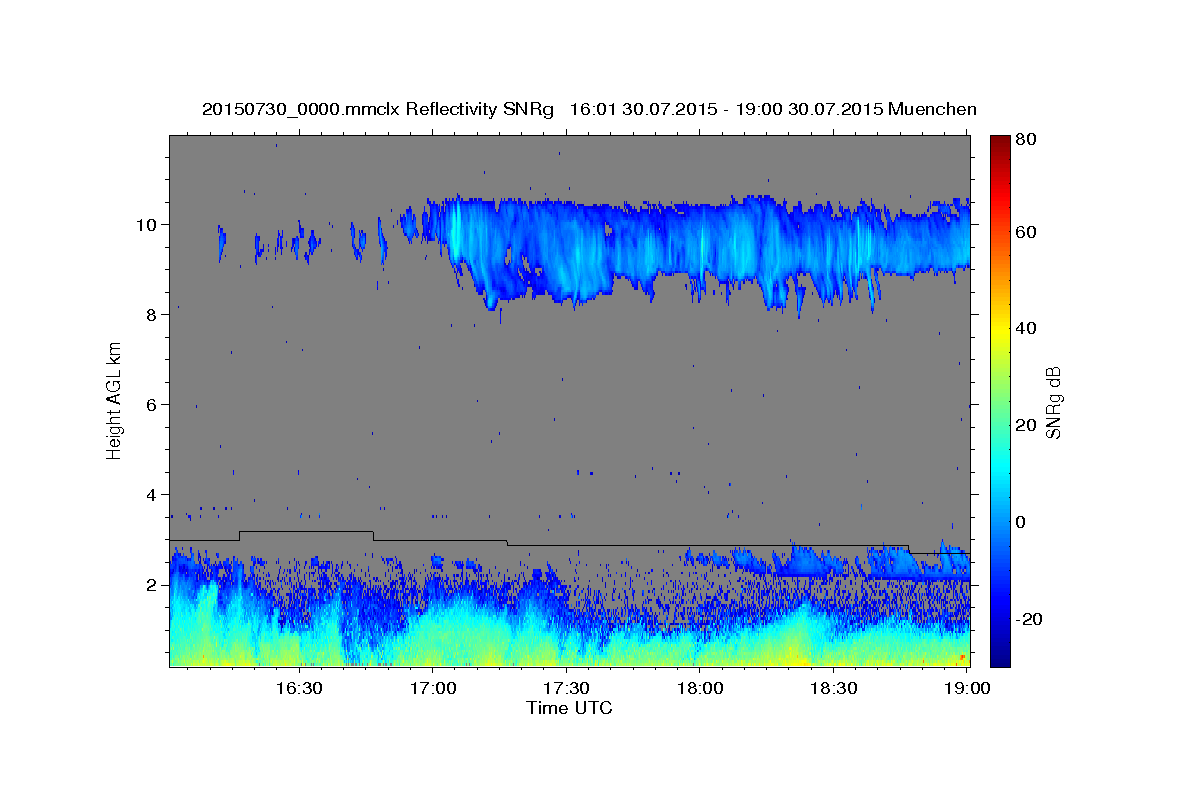Click the height tick label 6
This screenshot has height=800, width=1200.
(x=153, y=404)
